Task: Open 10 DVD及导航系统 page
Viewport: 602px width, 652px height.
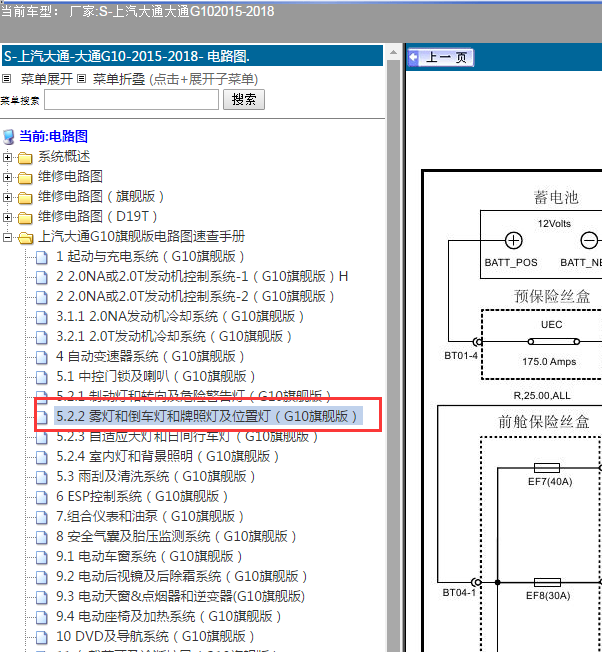Action: pyautogui.click(x=155, y=636)
